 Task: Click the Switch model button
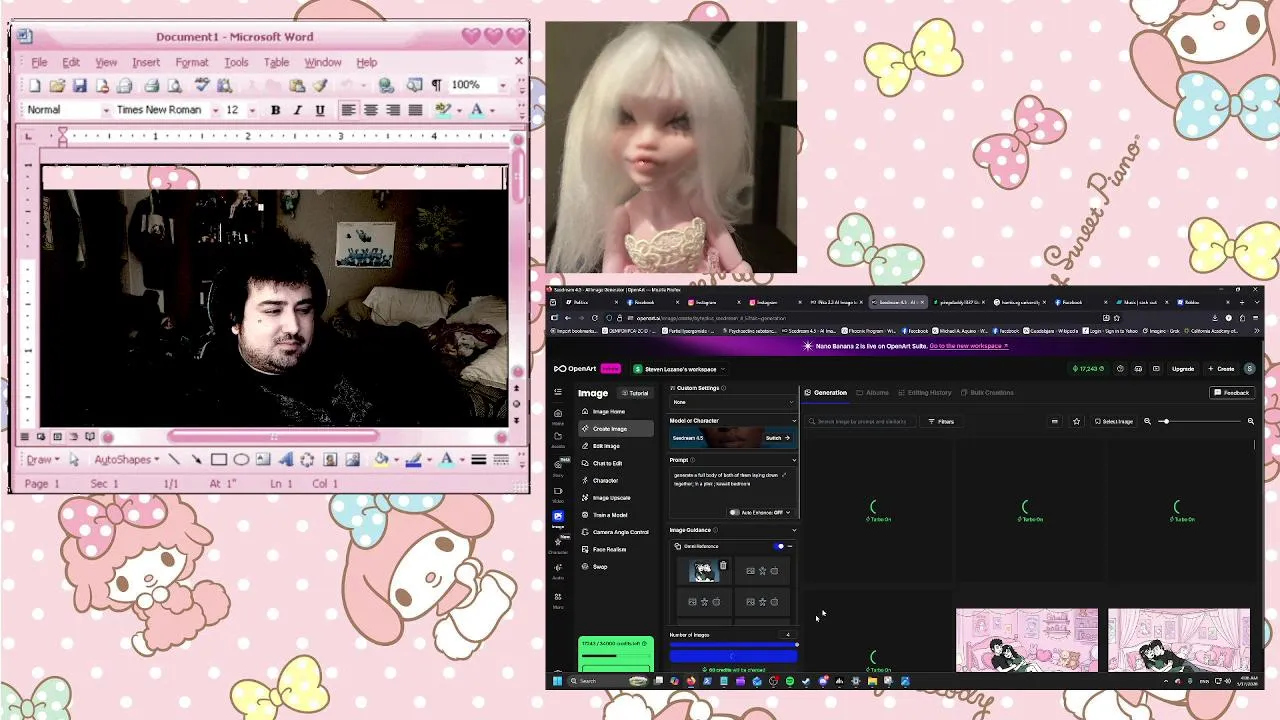[x=777, y=438]
